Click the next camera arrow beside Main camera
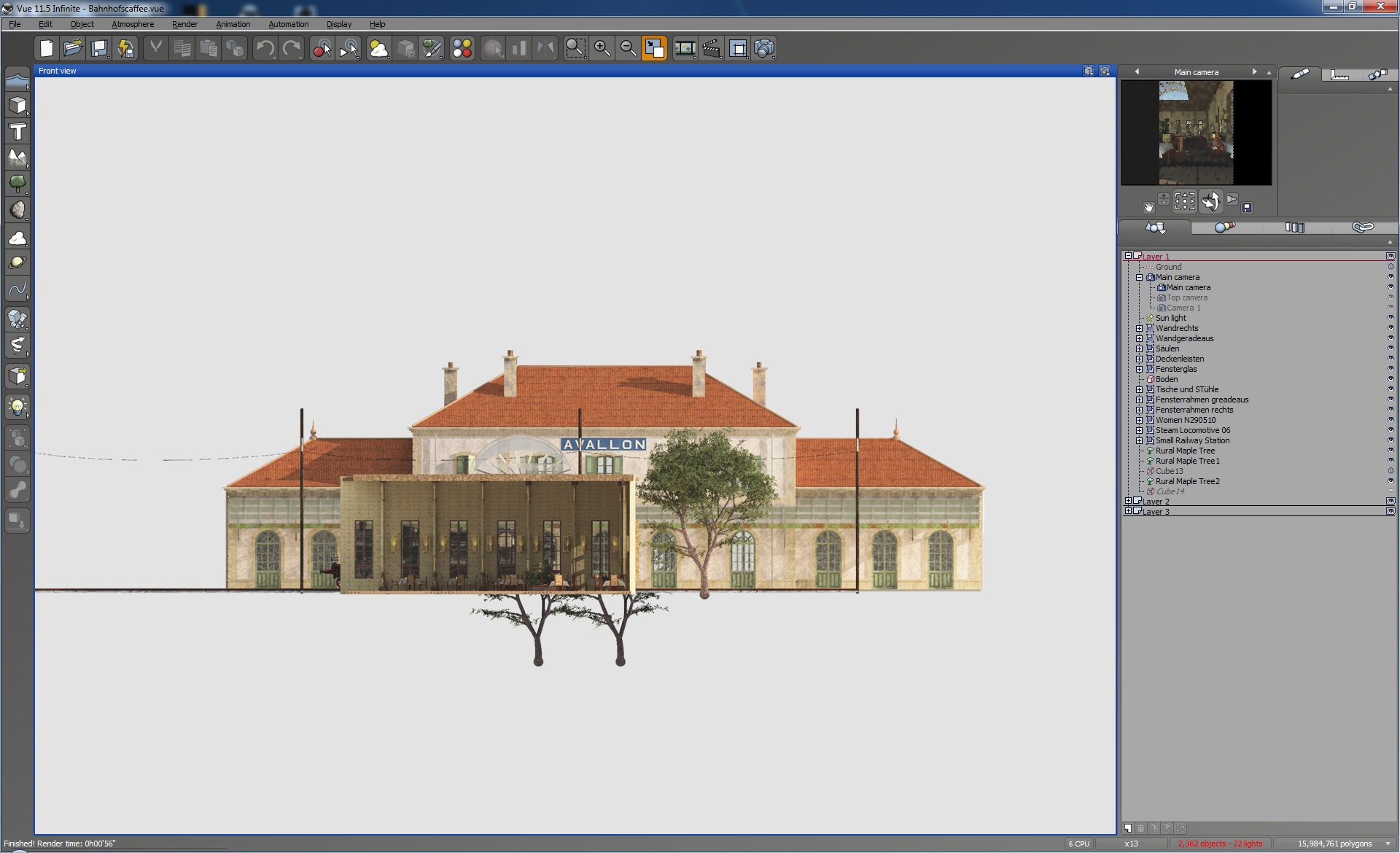 (x=1254, y=71)
